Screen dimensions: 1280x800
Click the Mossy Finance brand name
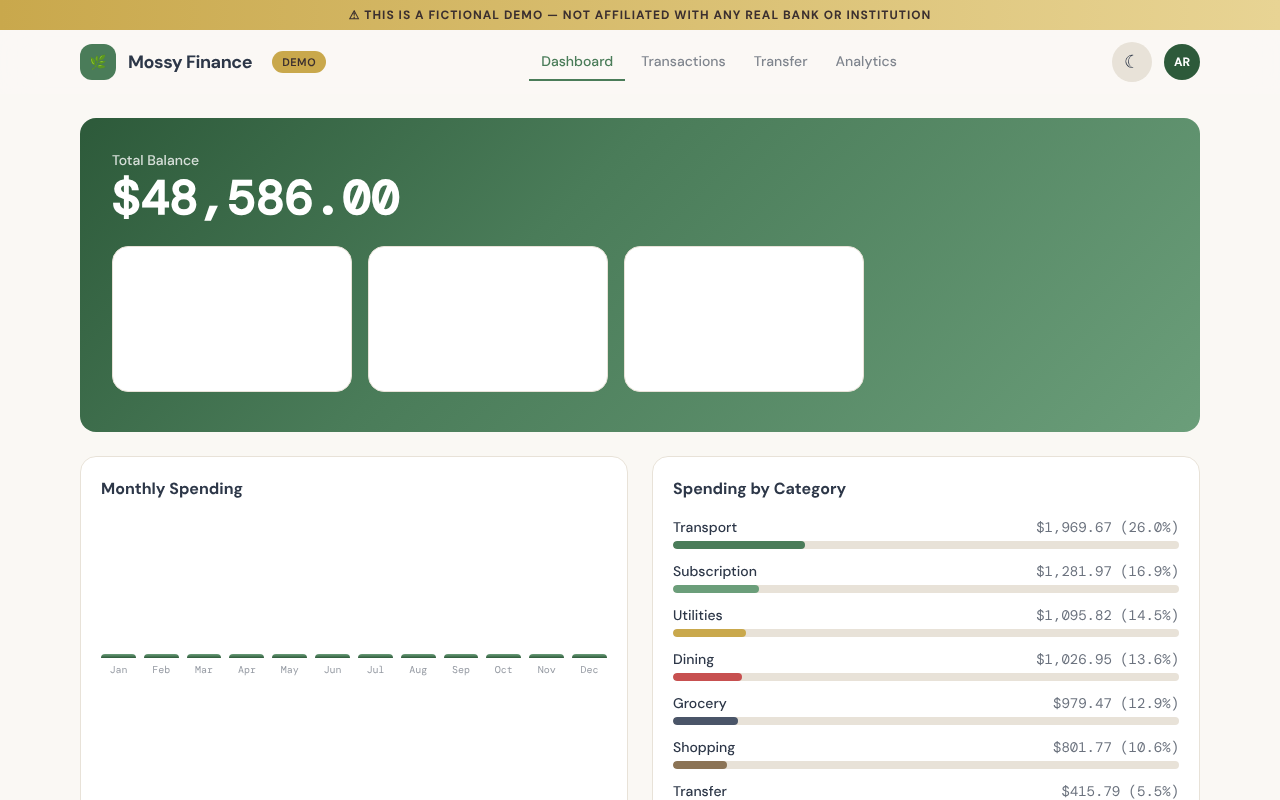tap(190, 62)
